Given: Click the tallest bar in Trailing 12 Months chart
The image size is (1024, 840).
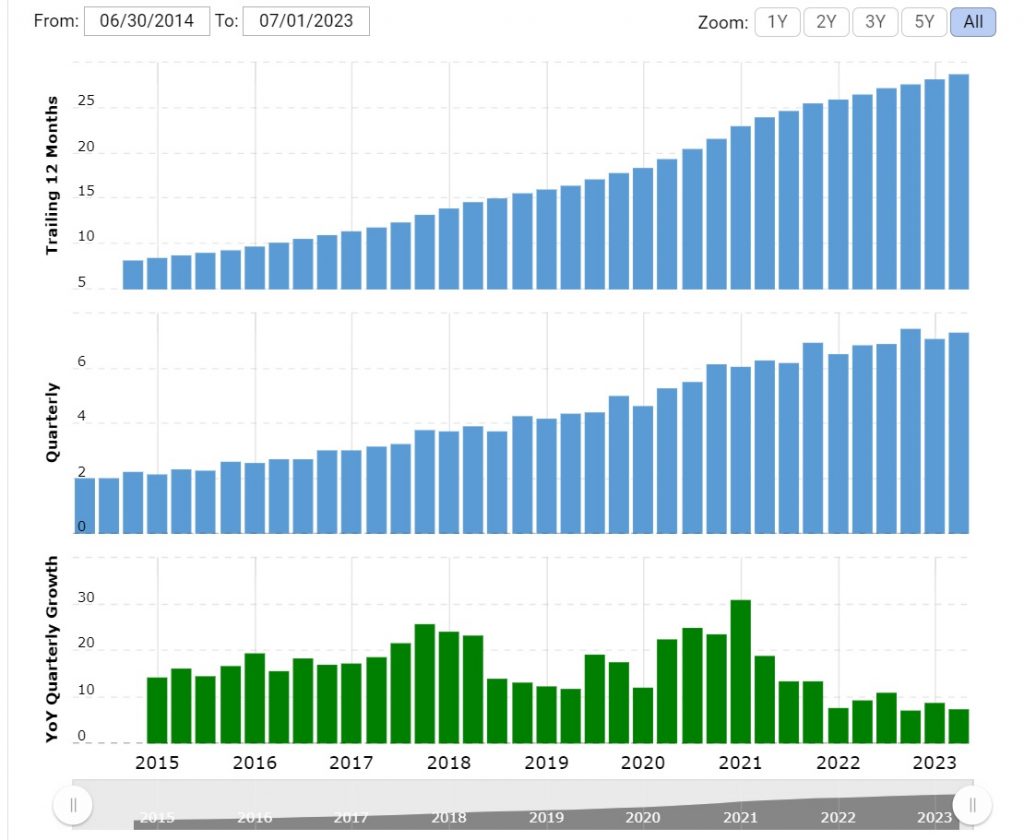Looking at the screenshot, I should click(x=958, y=180).
